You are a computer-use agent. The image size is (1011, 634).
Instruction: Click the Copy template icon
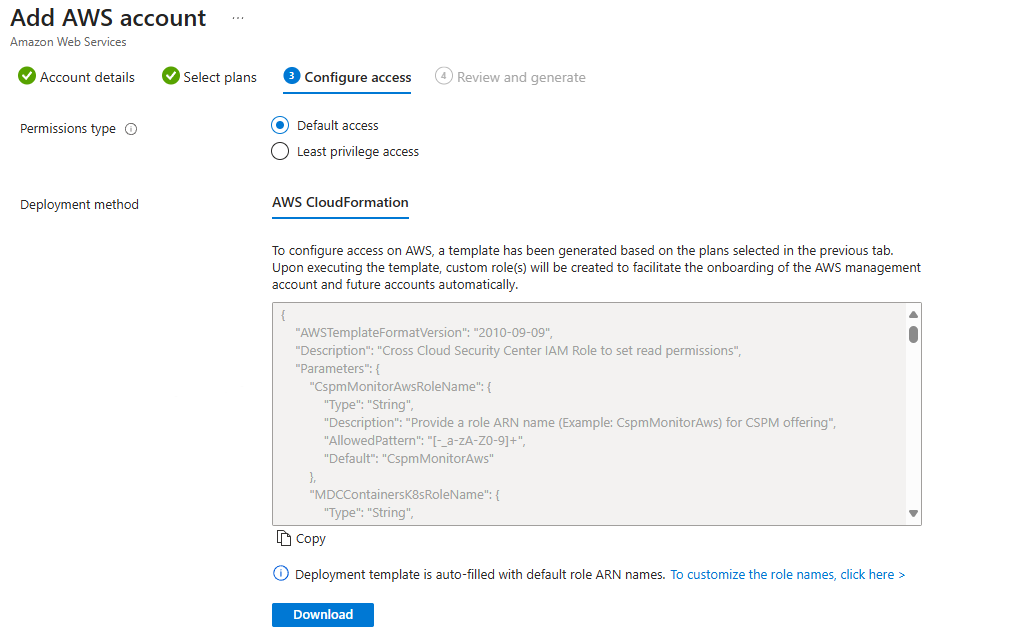point(283,538)
